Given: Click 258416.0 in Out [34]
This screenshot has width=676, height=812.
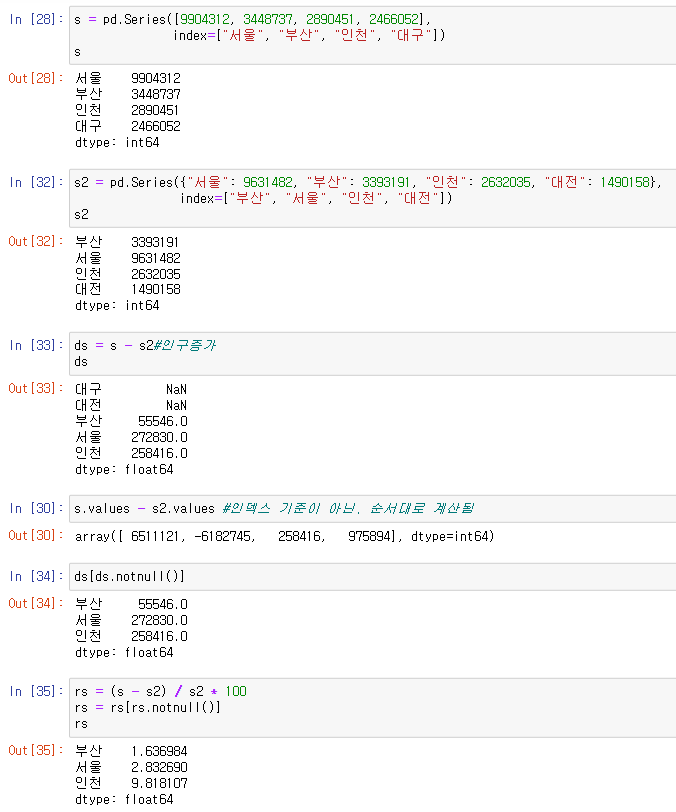Looking at the screenshot, I should pos(160,636).
